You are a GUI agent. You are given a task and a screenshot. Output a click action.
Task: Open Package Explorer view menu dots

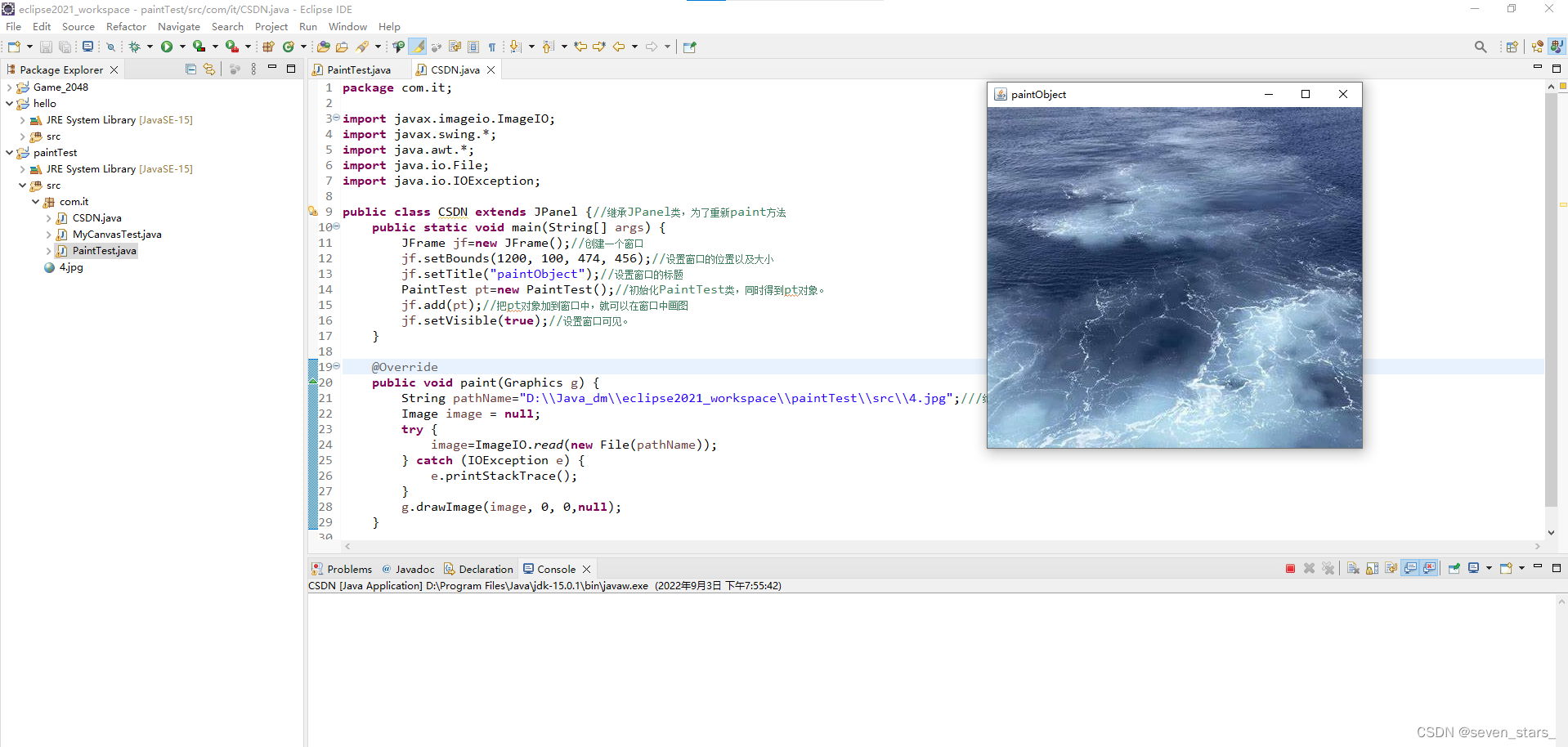[x=253, y=69]
